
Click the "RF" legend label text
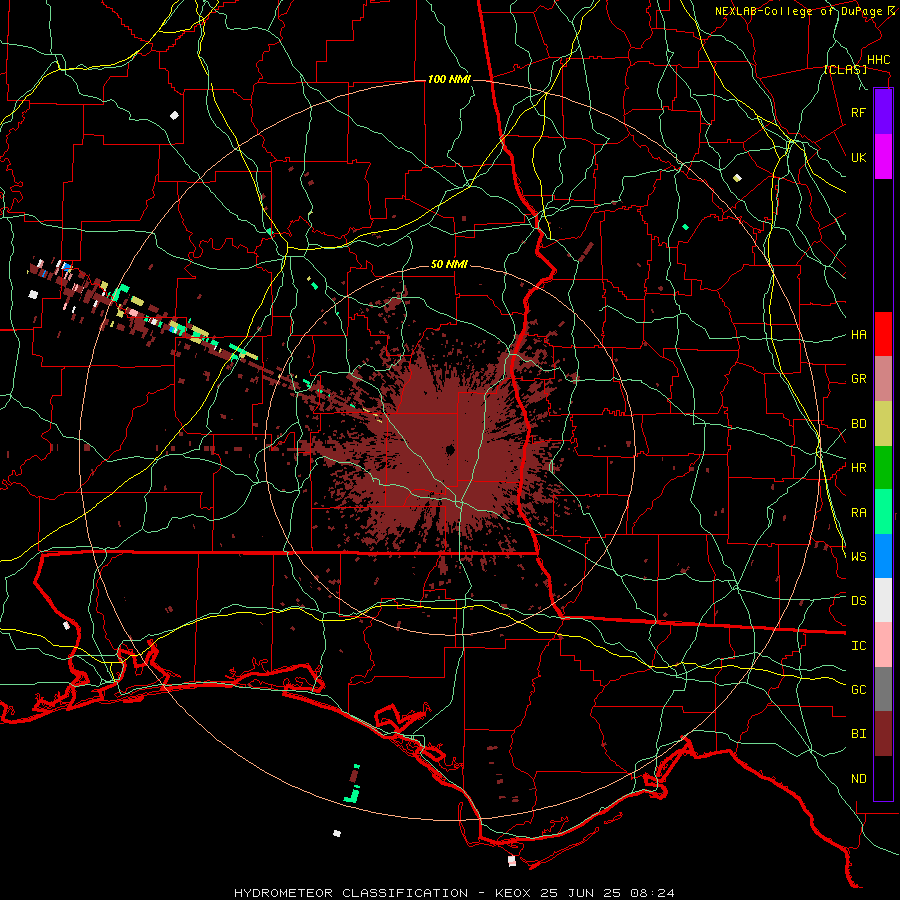click(x=858, y=112)
